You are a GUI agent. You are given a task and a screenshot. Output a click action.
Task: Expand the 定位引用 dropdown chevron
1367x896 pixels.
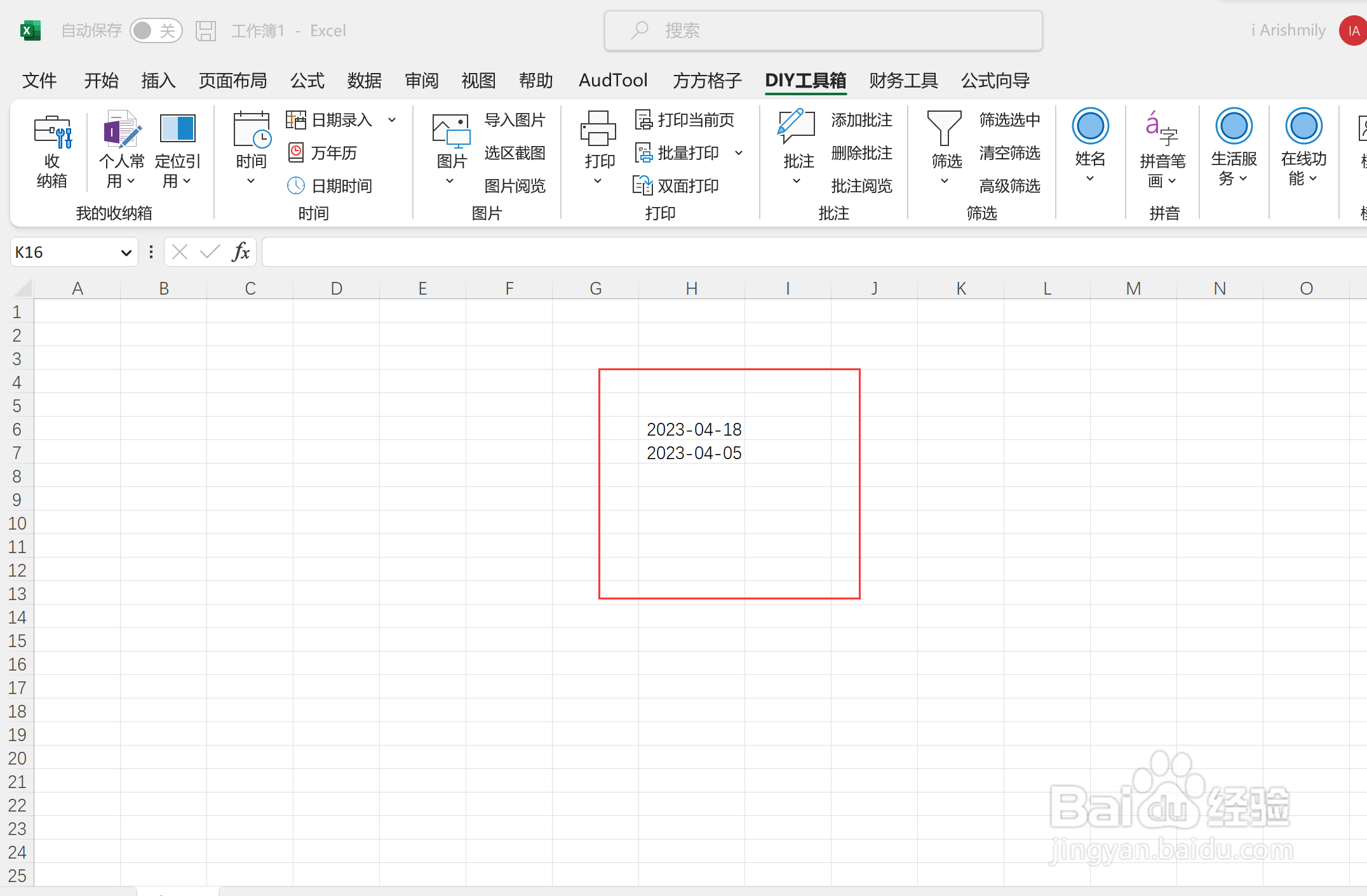click(187, 181)
